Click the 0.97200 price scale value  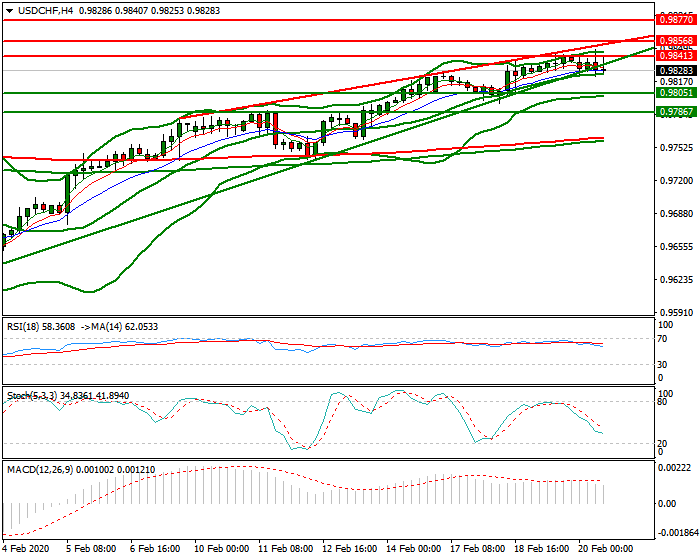676,181
